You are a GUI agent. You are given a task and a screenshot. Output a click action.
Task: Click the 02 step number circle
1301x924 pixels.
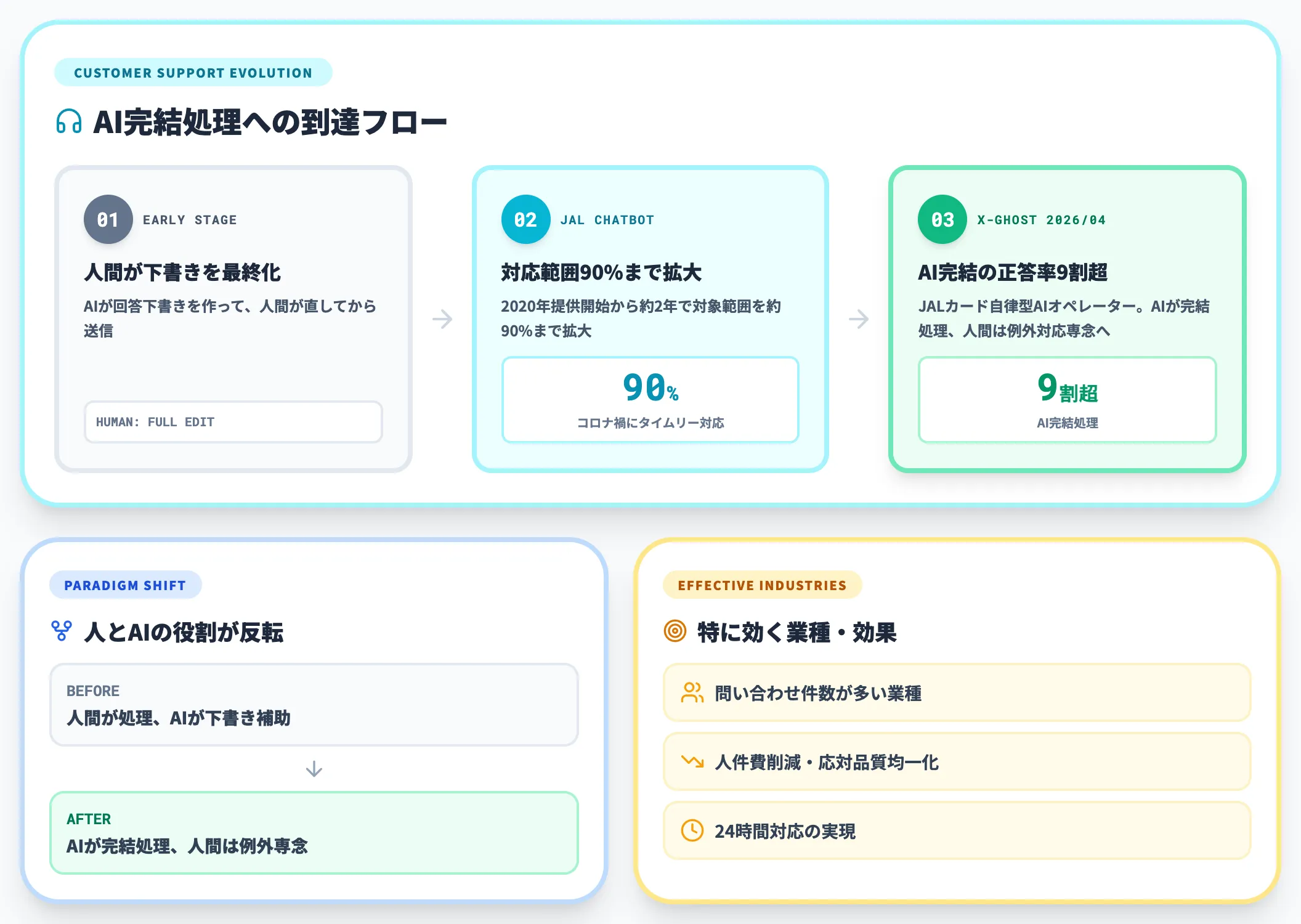coord(525,219)
